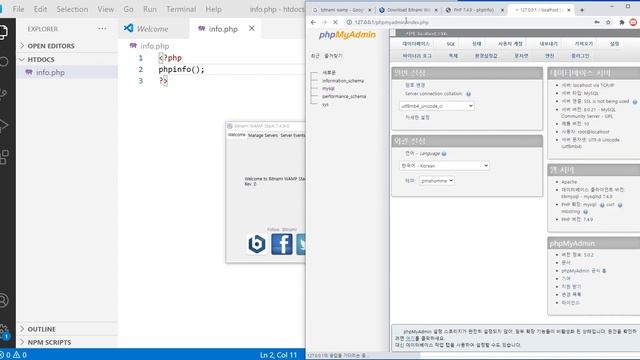This screenshot has height=360, width=640.
Task: Open the utf8mb4_unicode_ci collation dropdown
Action: [x=436, y=106]
